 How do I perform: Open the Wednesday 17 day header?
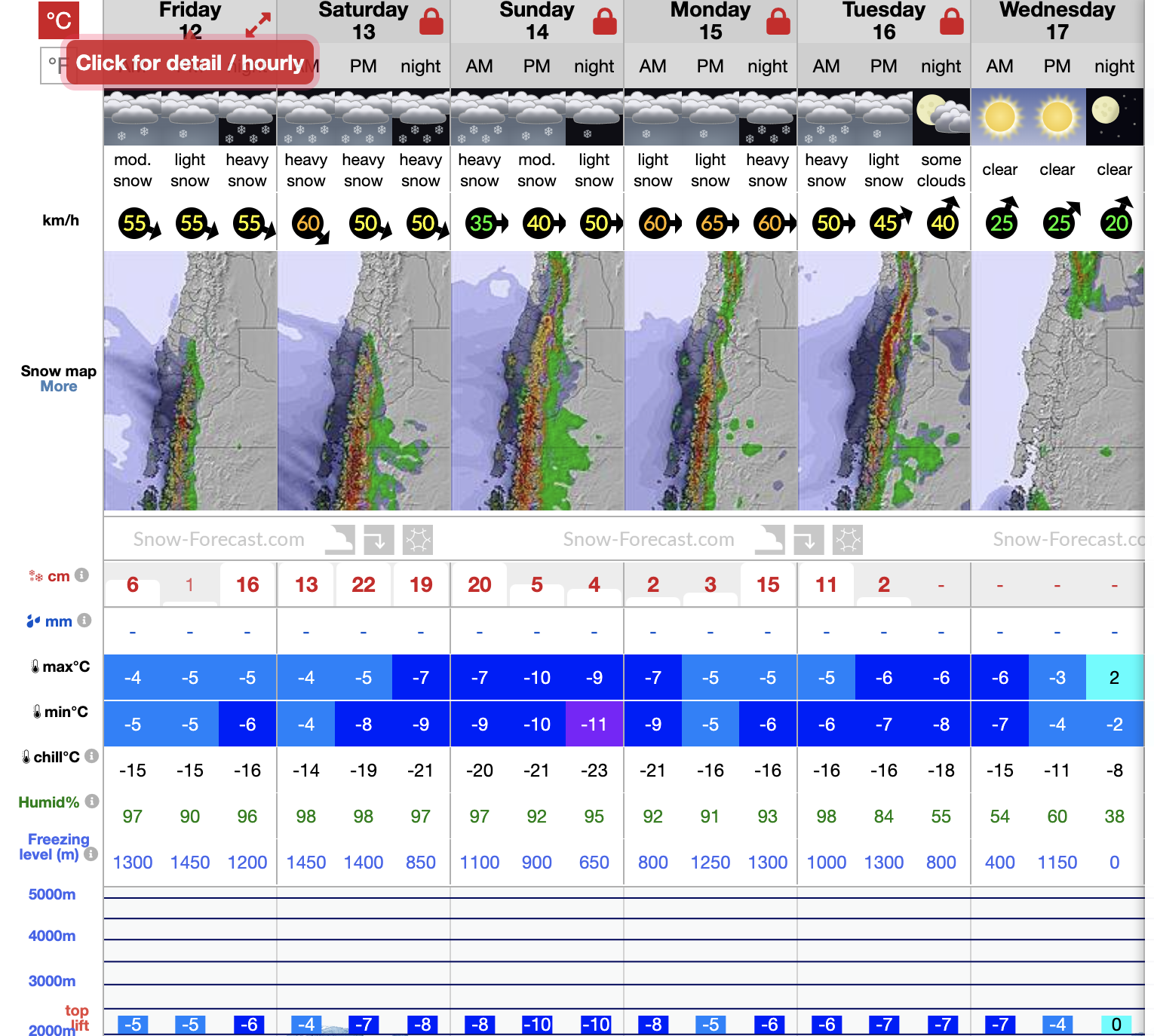(x=1057, y=21)
